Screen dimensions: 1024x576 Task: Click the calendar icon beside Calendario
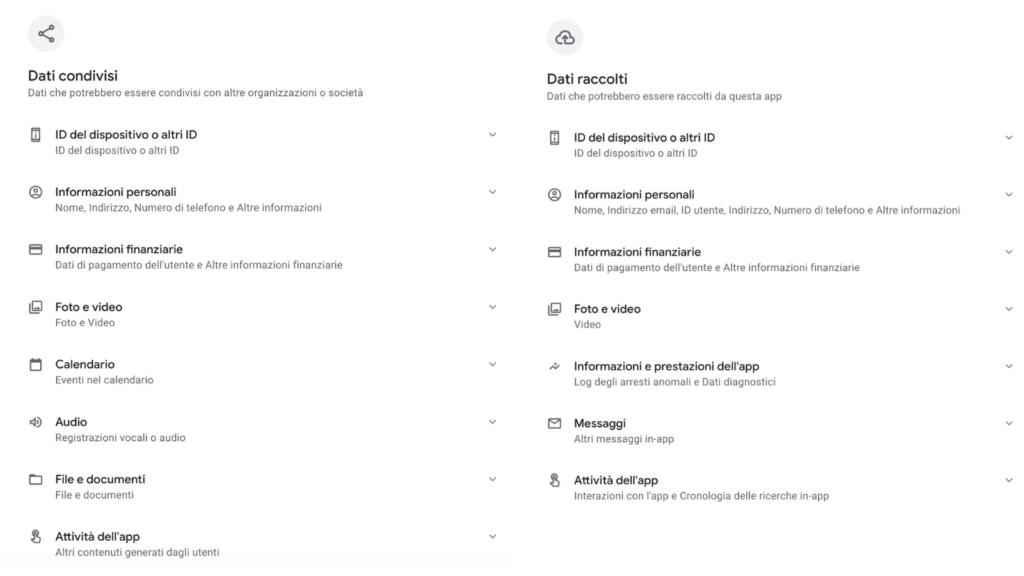tap(36, 365)
